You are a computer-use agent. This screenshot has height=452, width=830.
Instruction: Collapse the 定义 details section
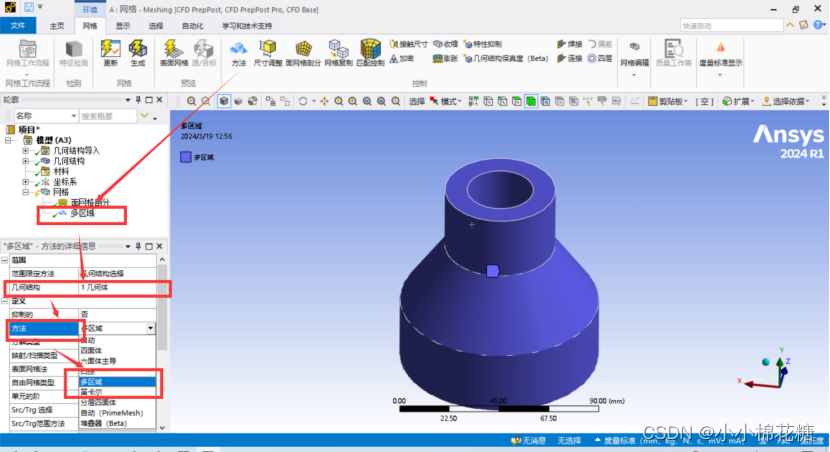(x=5, y=301)
